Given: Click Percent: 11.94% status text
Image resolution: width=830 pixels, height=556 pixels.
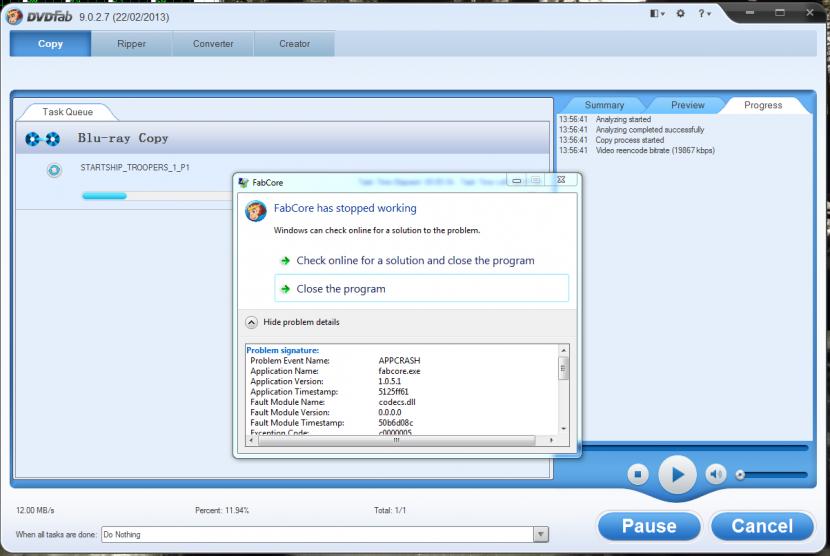Looking at the screenshot, I should [222, 510].
